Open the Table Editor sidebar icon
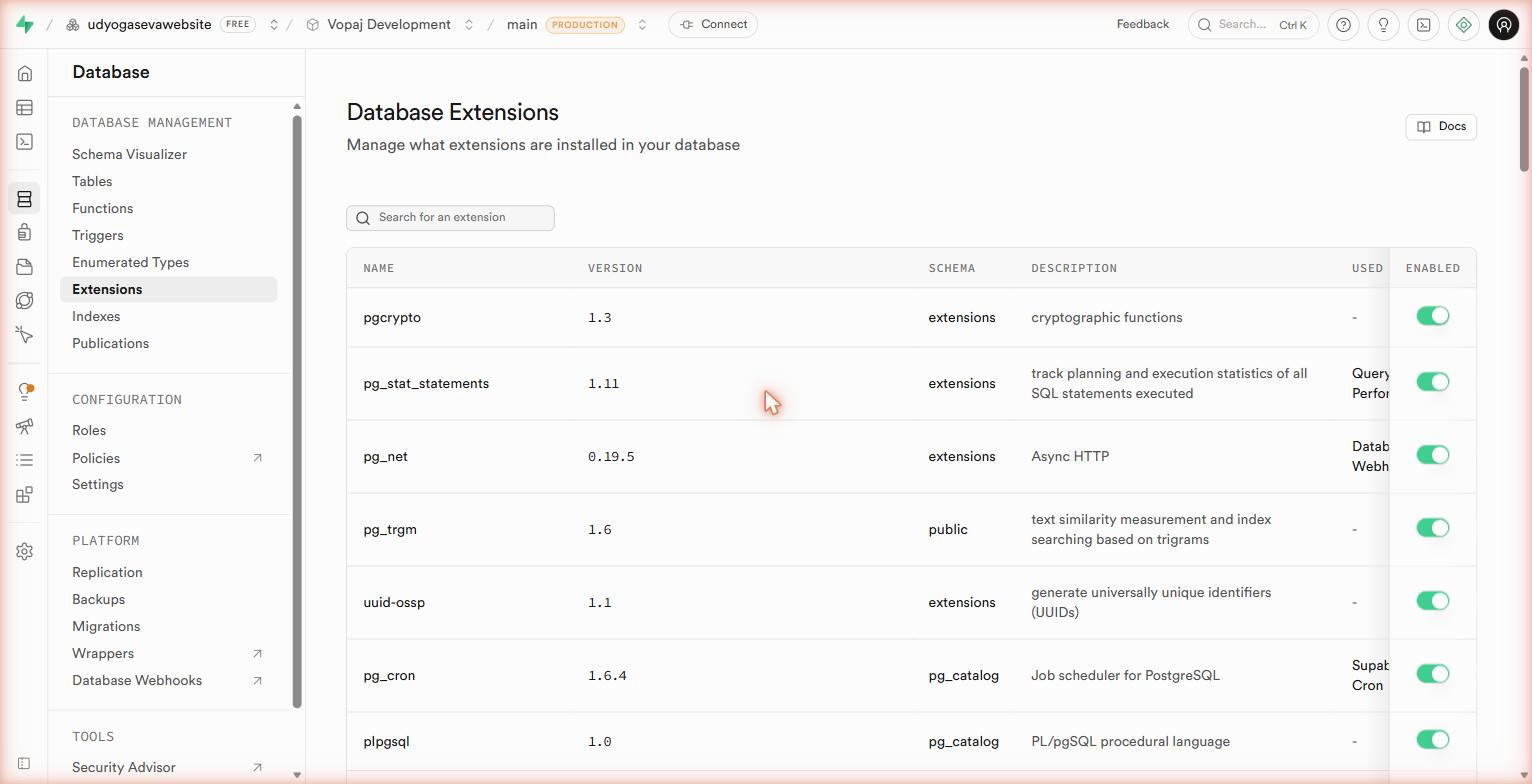Screen dimensions: 1532x784 pyautogui.click(x=25, y=108)
